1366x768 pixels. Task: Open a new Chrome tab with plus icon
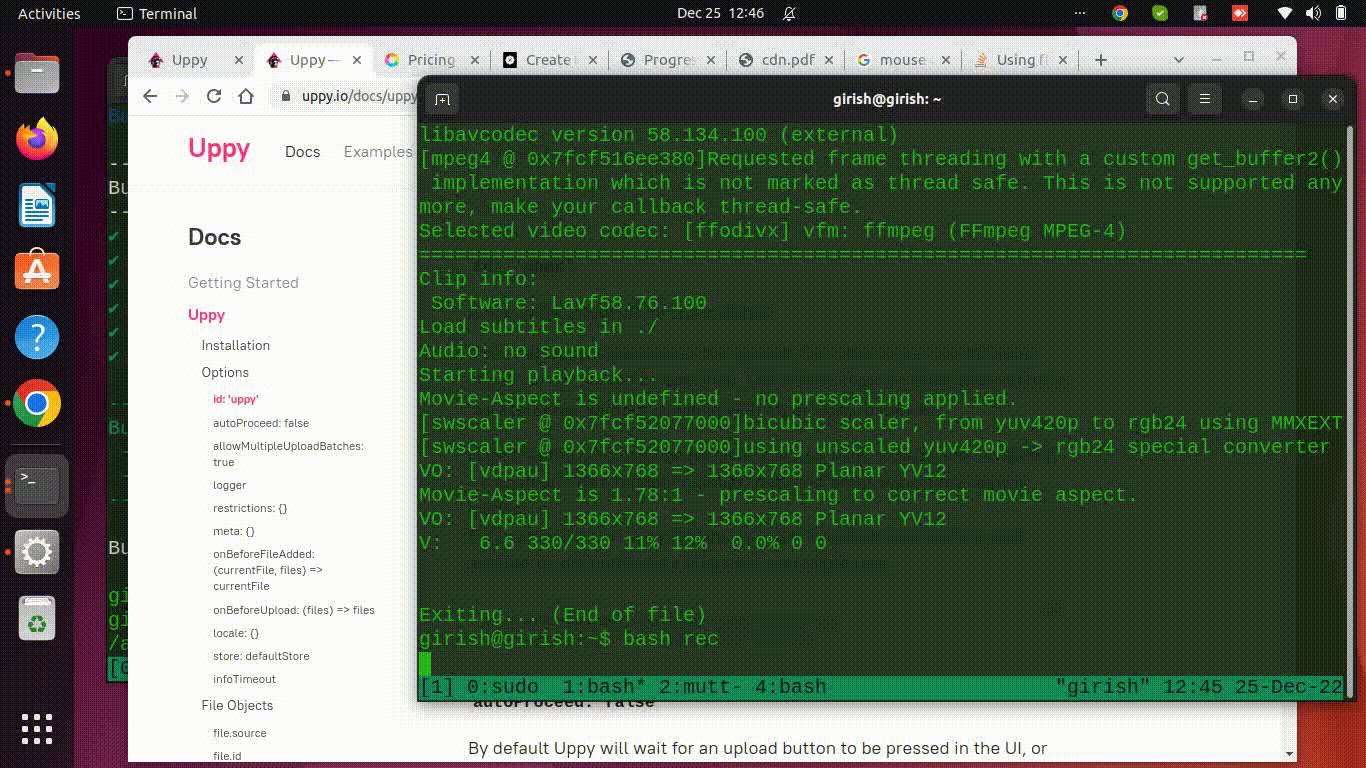click(1101, 60)
